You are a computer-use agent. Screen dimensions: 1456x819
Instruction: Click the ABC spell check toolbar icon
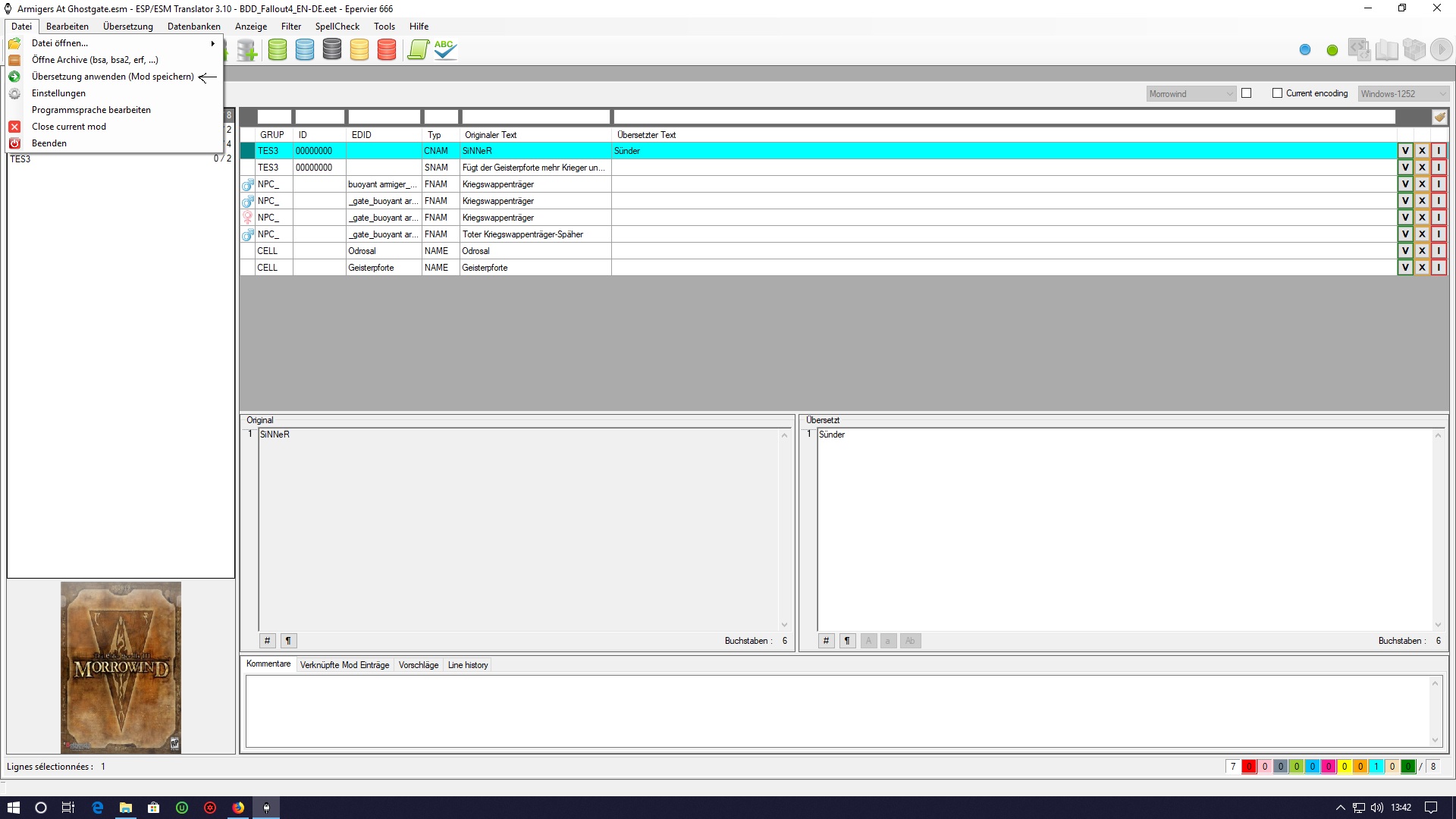445,50
